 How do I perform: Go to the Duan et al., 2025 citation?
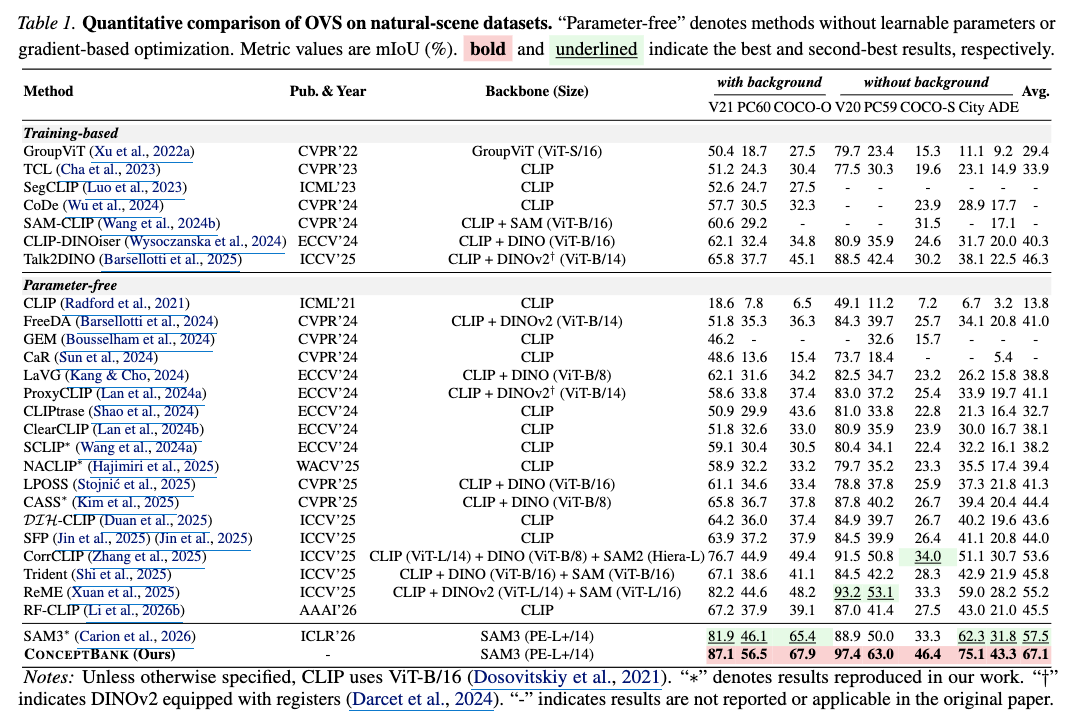156,520
